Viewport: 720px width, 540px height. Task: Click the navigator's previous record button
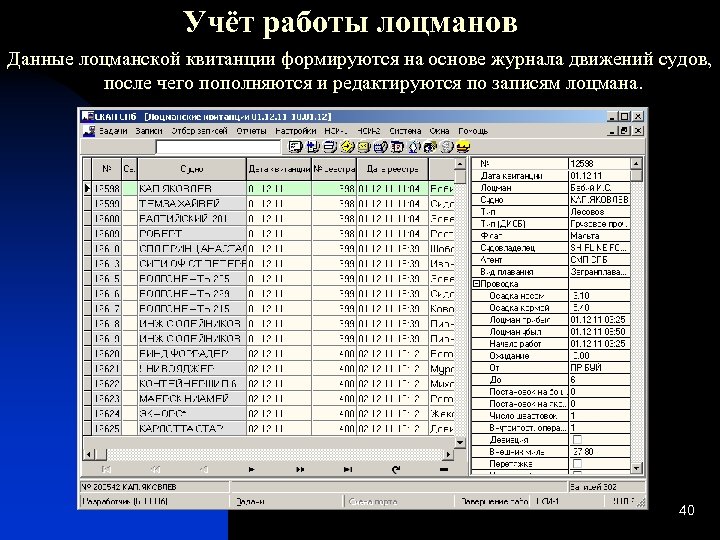(203, 469)
